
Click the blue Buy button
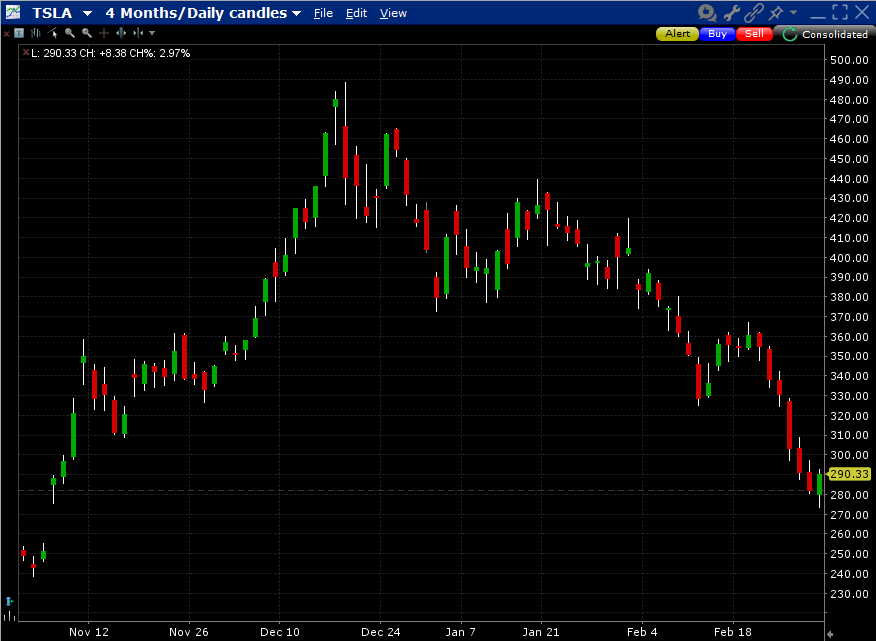717,34
